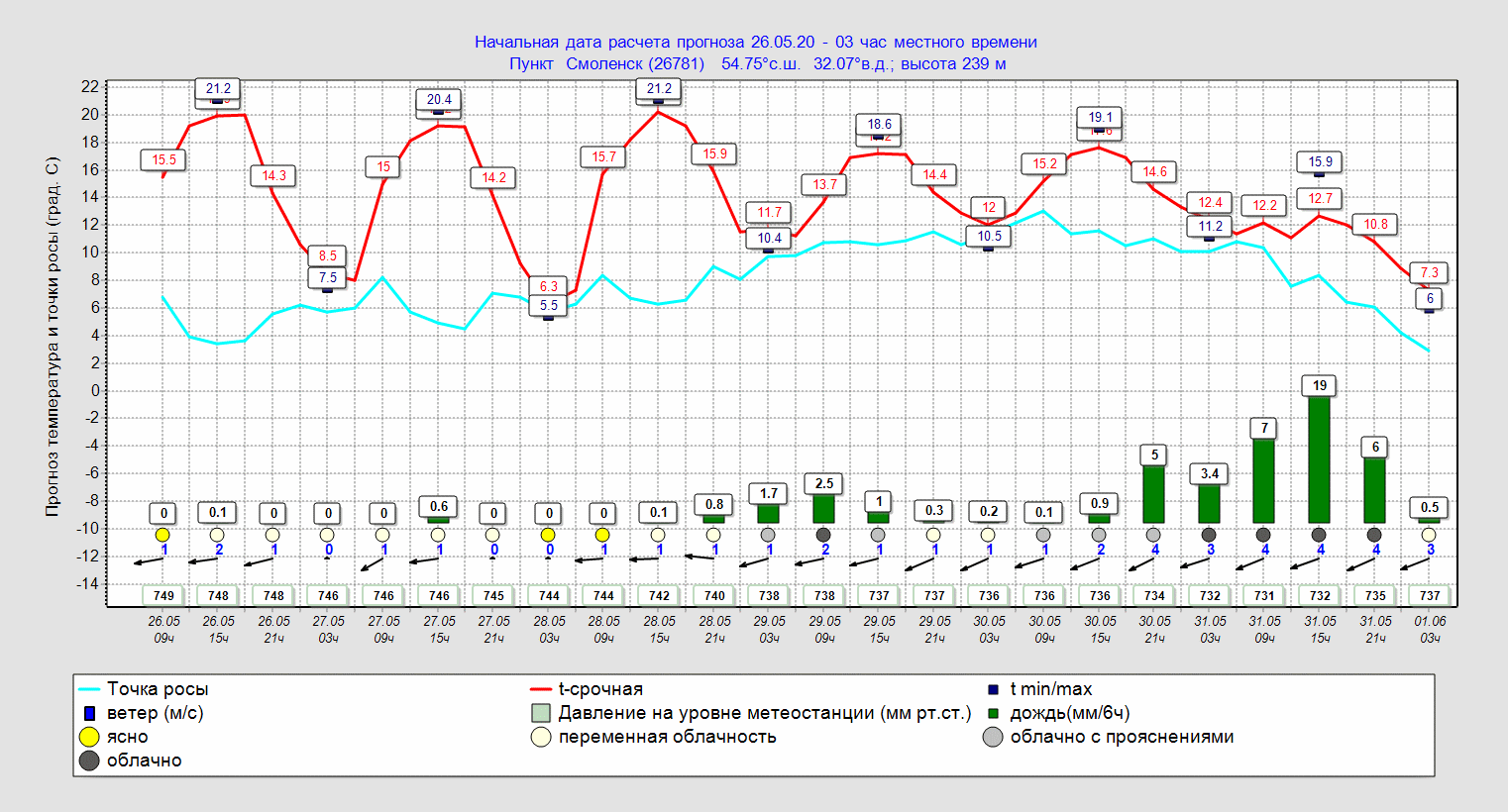
Task: Click the облачно с прояснениями legend text
Action: click(x=1122, y=737)
